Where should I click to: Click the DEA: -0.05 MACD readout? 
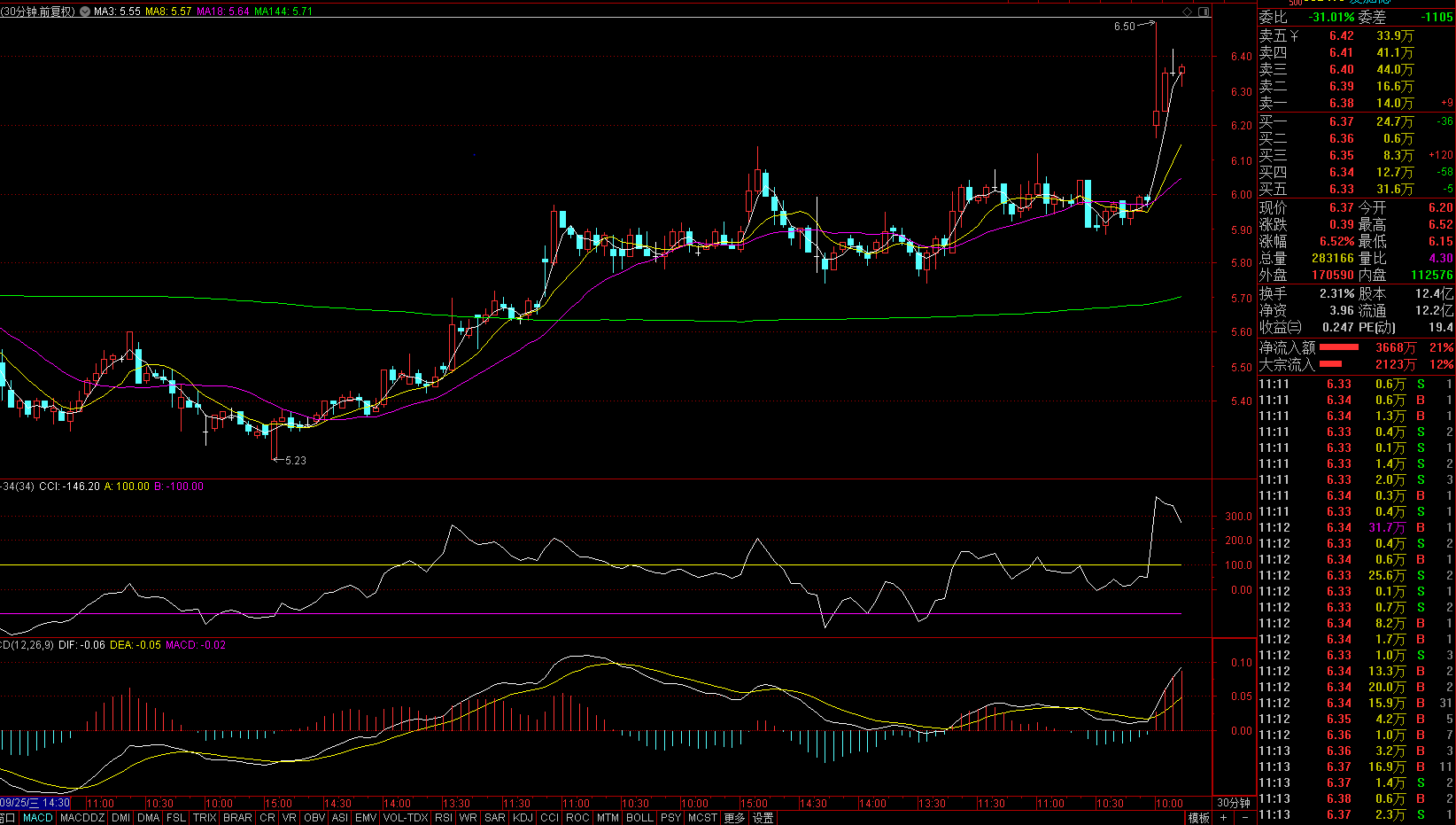(x=136, y=644)
